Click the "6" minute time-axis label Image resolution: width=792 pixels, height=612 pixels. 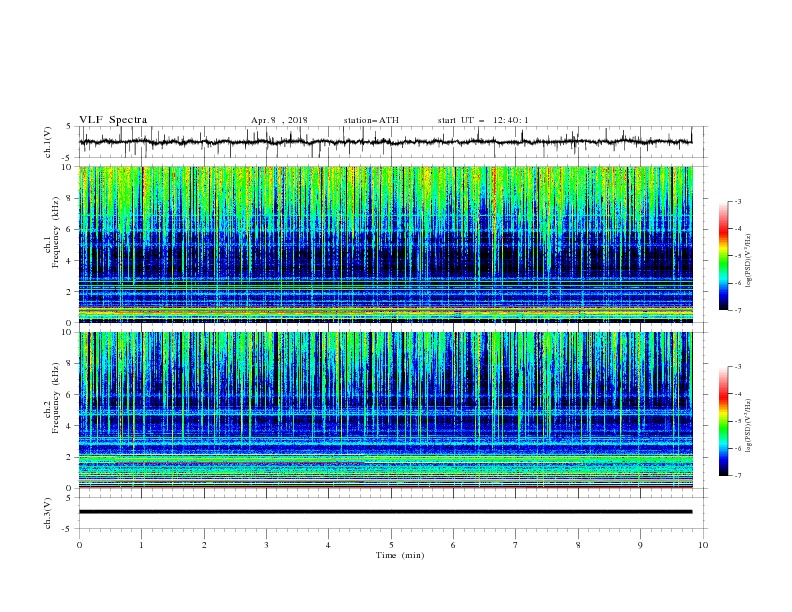pos(453,545)
